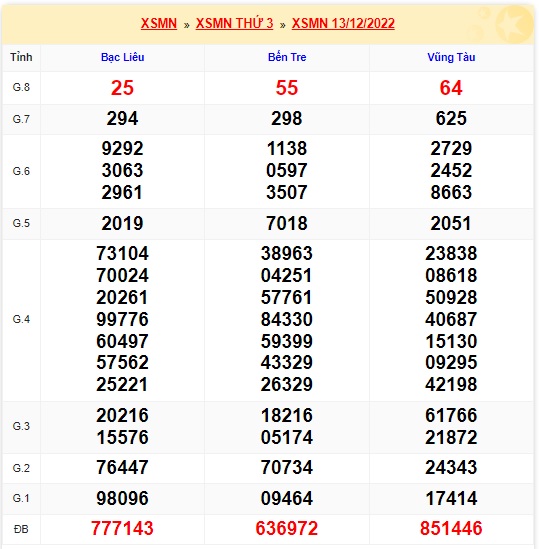Open the Vũng Tàu province link
This screenshot has width=539, height=549.
(451, 57)
